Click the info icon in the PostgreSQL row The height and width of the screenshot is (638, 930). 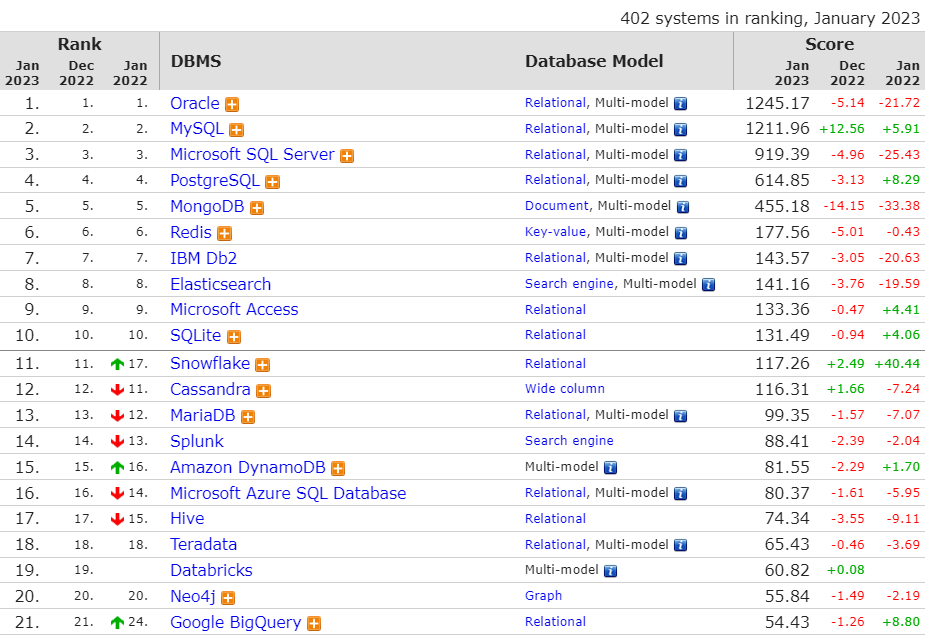click(x=680, y=181)
